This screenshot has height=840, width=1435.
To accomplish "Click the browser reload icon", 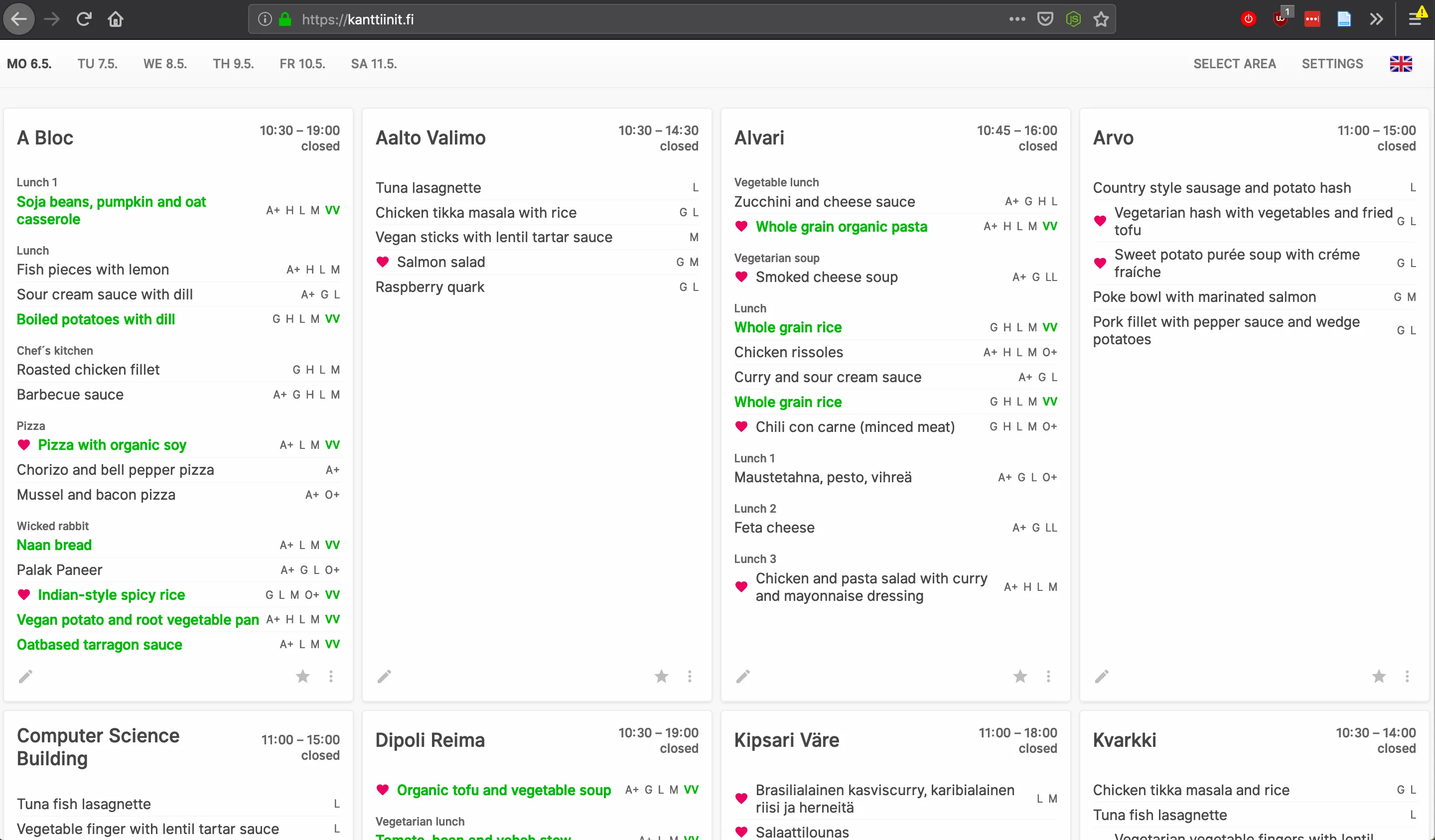I will tap(84, 19).
